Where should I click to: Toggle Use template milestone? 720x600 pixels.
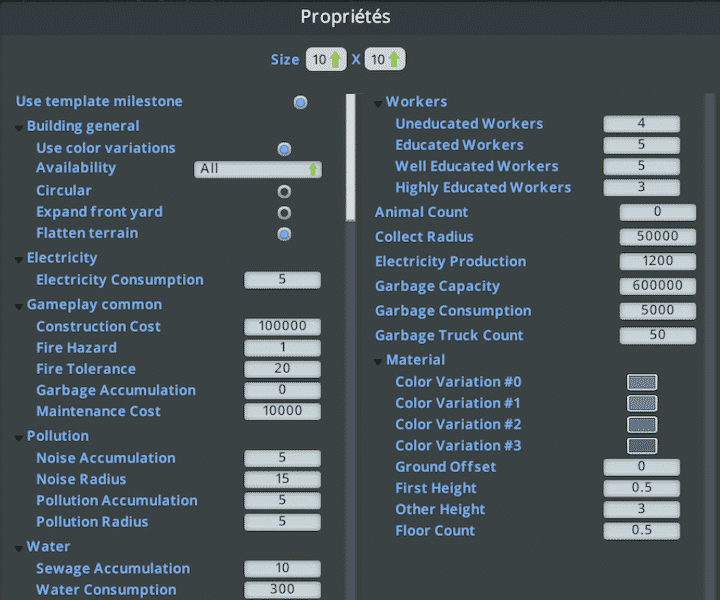click(300, 102)
